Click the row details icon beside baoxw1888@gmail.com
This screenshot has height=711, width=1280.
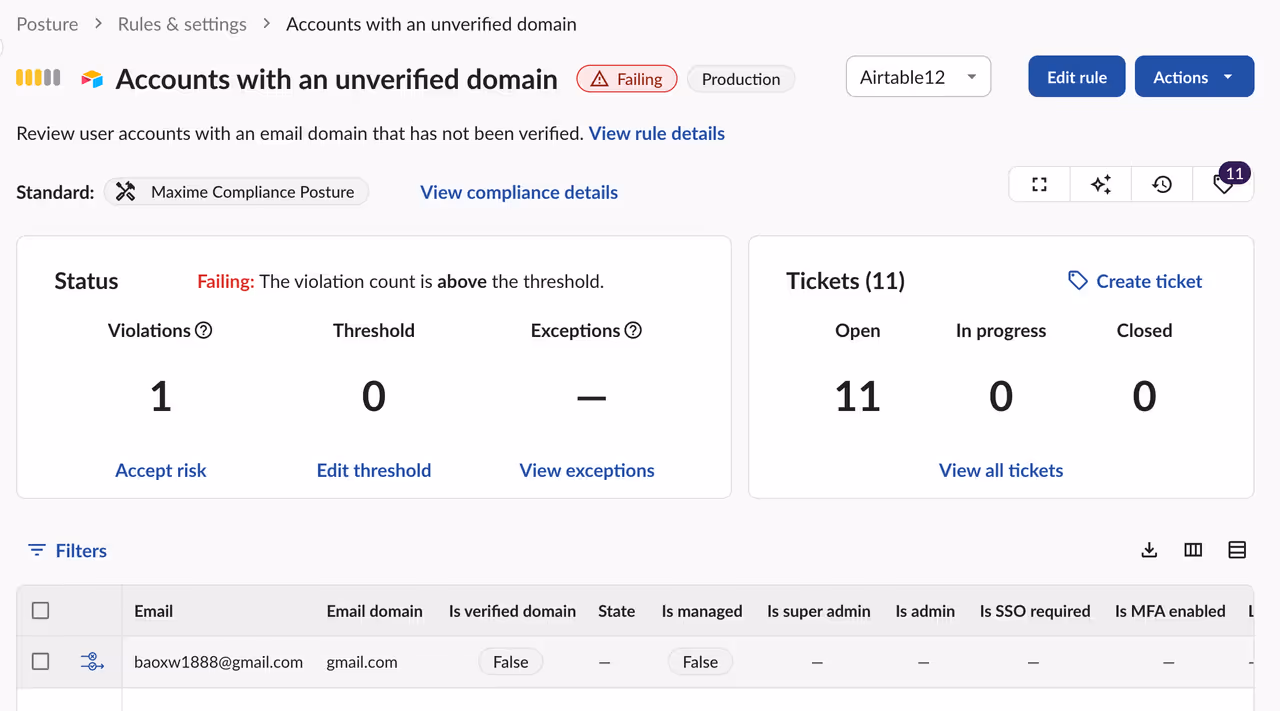[x=92, y=661]
